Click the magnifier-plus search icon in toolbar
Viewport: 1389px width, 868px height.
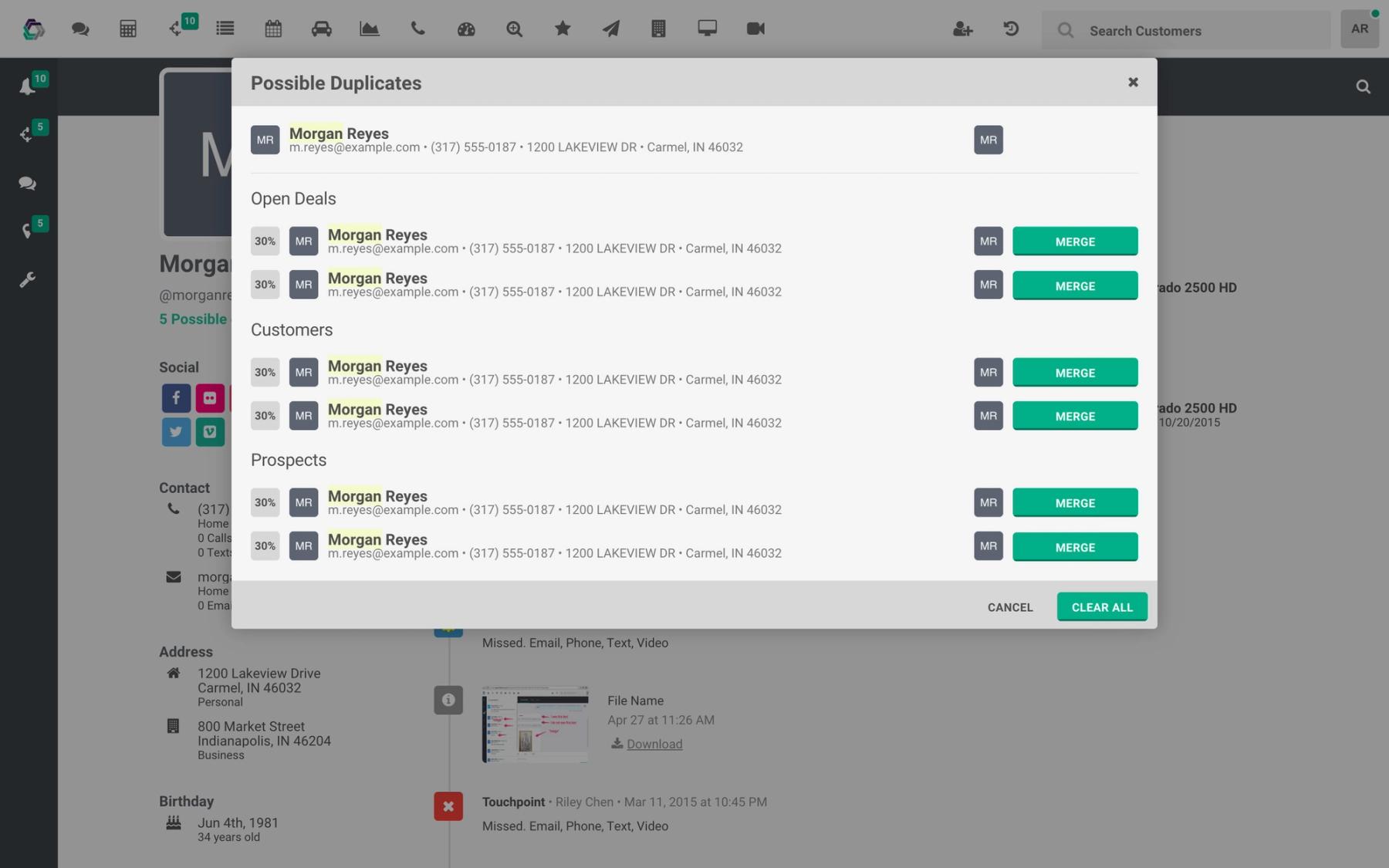point(514,29)
